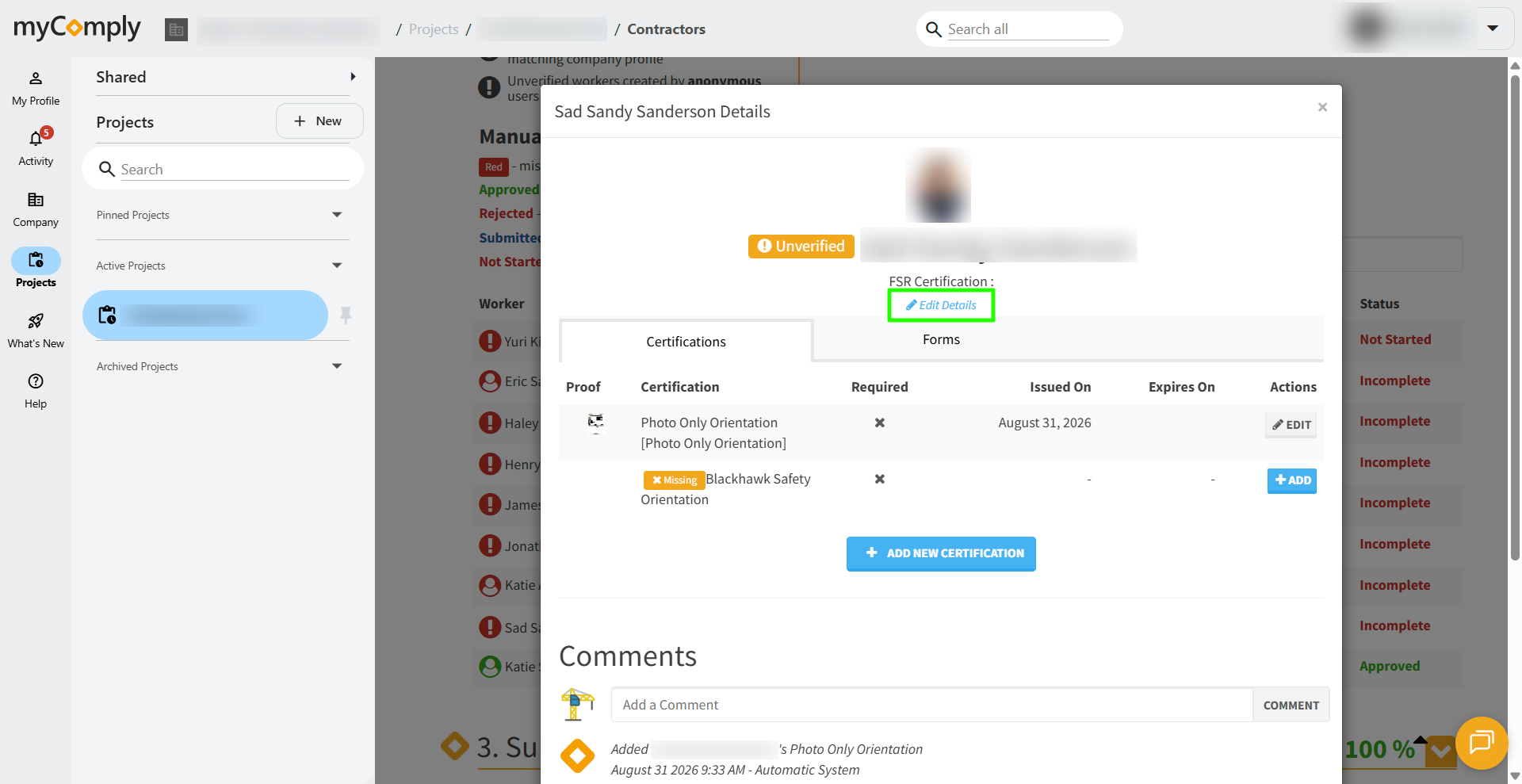Click the 'Not Started' status in background table

[1395, 339]
